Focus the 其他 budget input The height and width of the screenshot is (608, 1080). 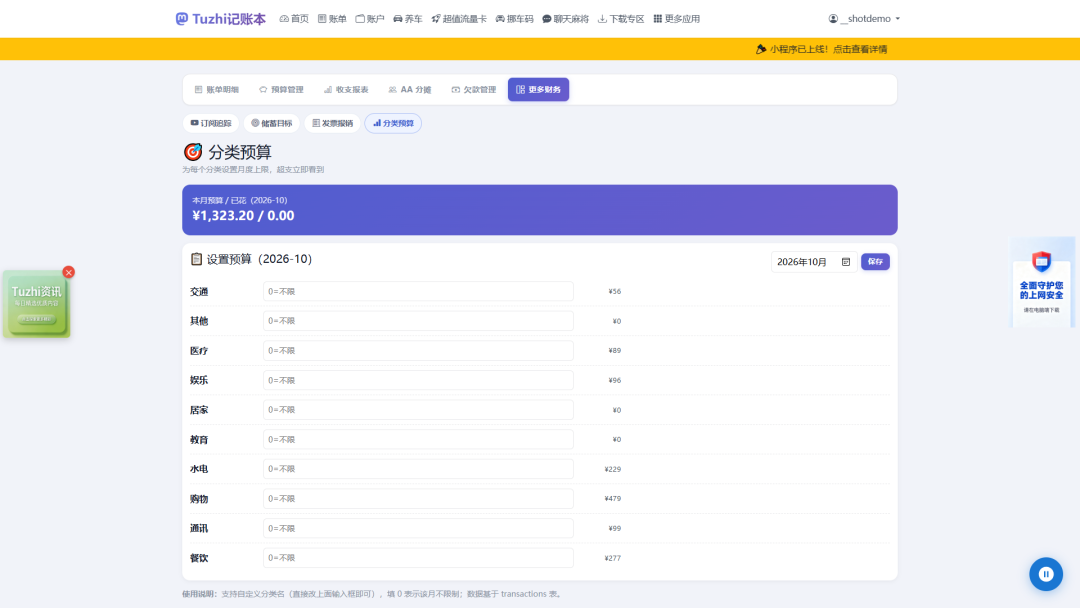click(418, 321)
